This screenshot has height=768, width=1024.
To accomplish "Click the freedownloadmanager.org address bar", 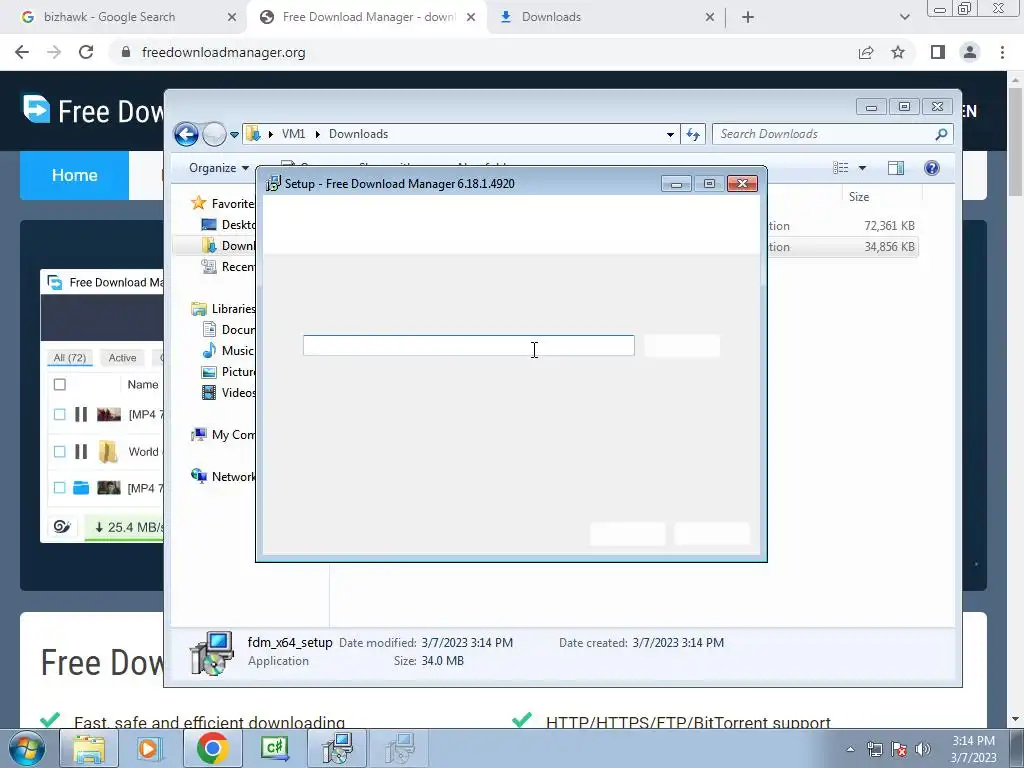I will click(223, 52).
